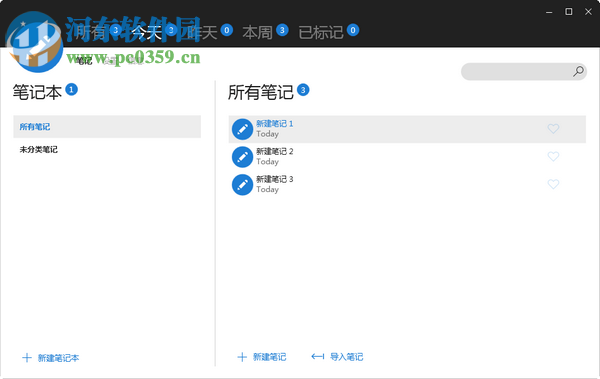Image resolution: width=600 pixels, height=379 pixels.
Task: Select 所有笔记 notebook in sidebar
Action: (107, 127)
